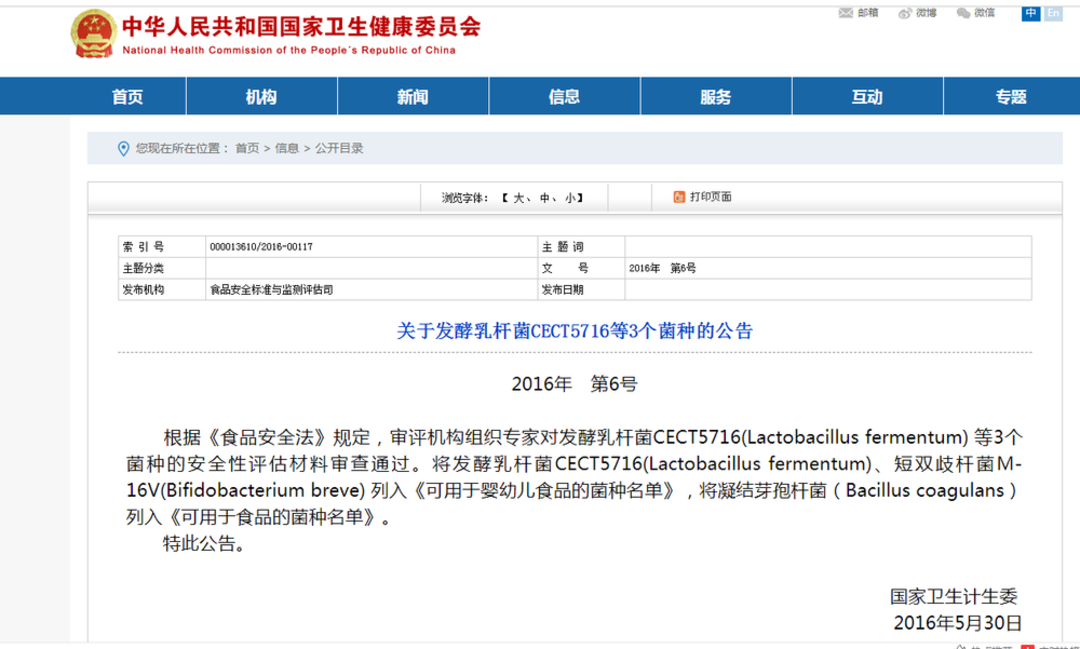Click the centered 2016年 第6号 heading
This screenshot has width=1080, height=649.
pos(574,384)
